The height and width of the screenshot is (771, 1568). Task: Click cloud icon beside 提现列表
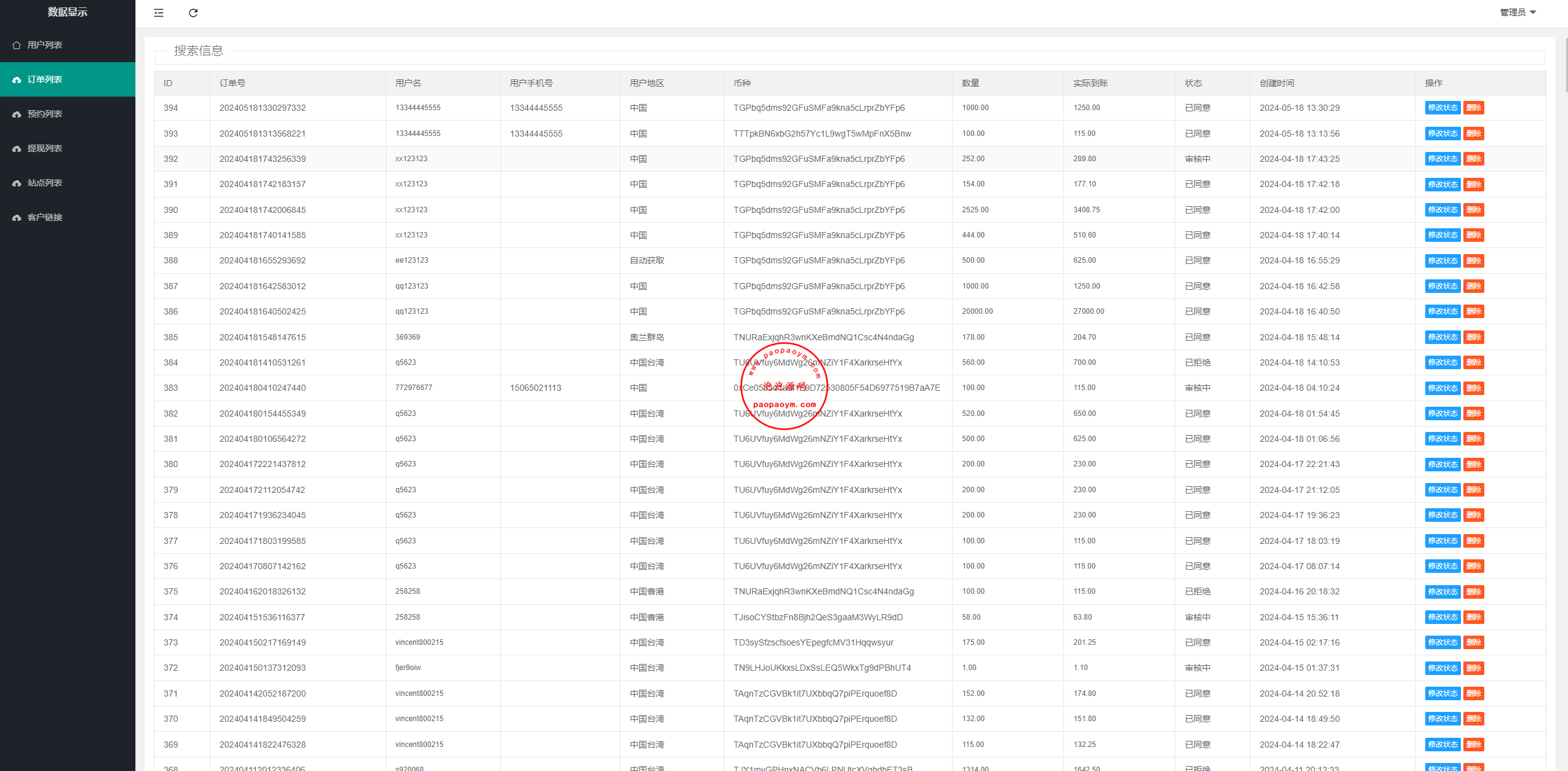click(17, 149)
